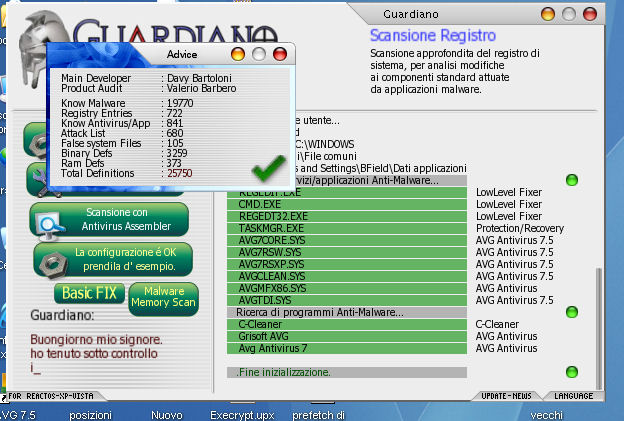
Task: Select the C-Cleaner entry in results
Action: [x=350, y=324]
